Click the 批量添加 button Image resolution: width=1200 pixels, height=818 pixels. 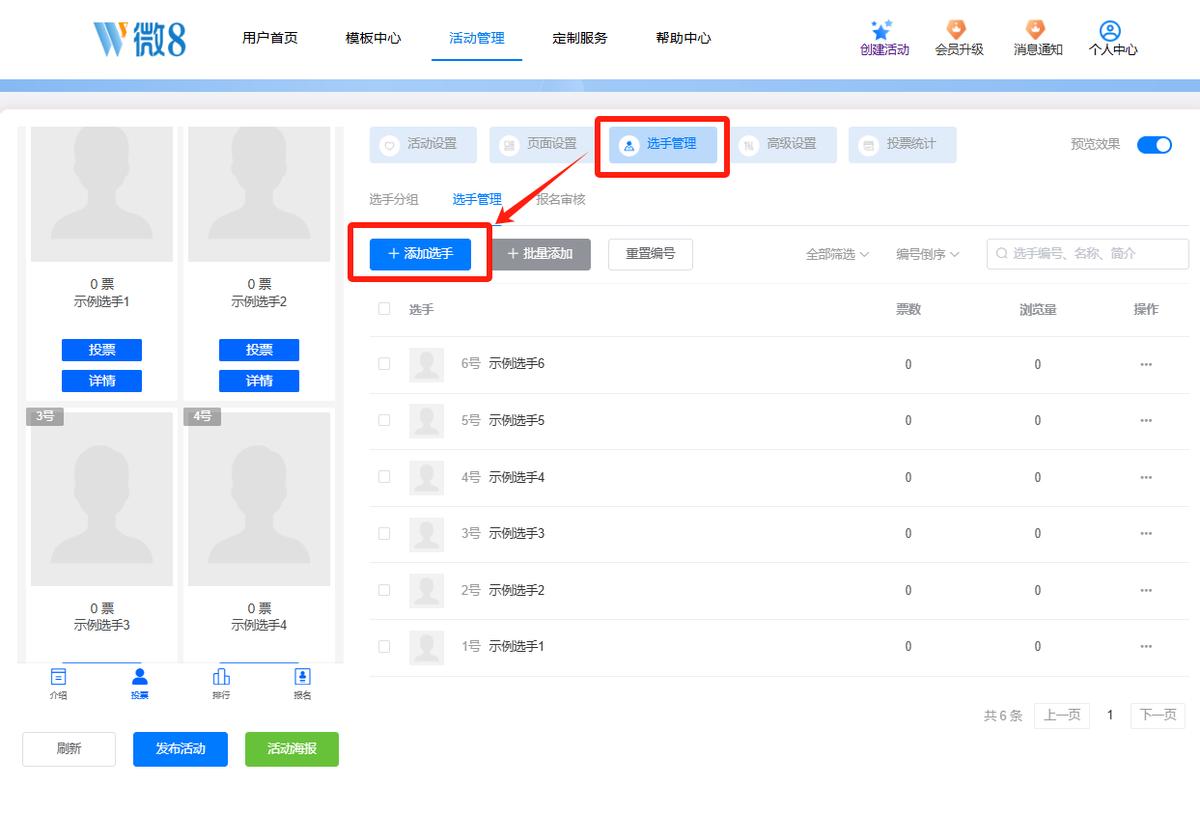click(540, 254)
